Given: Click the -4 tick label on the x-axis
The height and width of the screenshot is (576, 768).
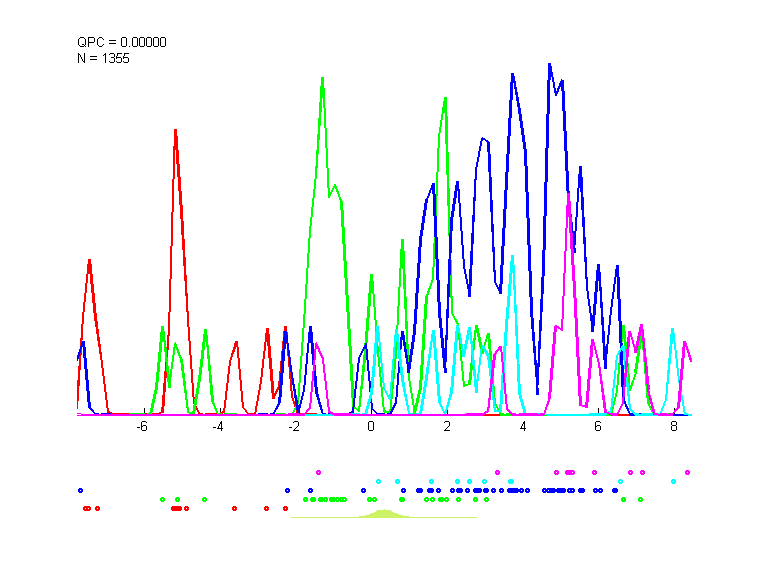Looking at the screenshot, I should tap(218, 427).
